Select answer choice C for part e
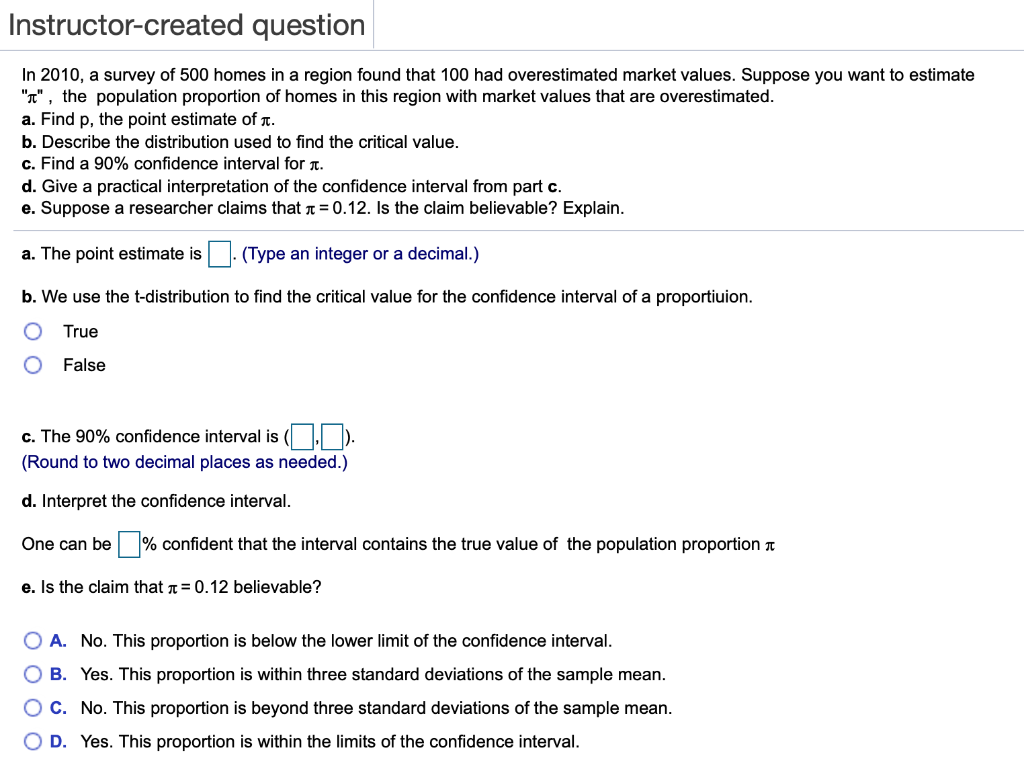This screenshot has height=773, width=1024. click(31, 707)
